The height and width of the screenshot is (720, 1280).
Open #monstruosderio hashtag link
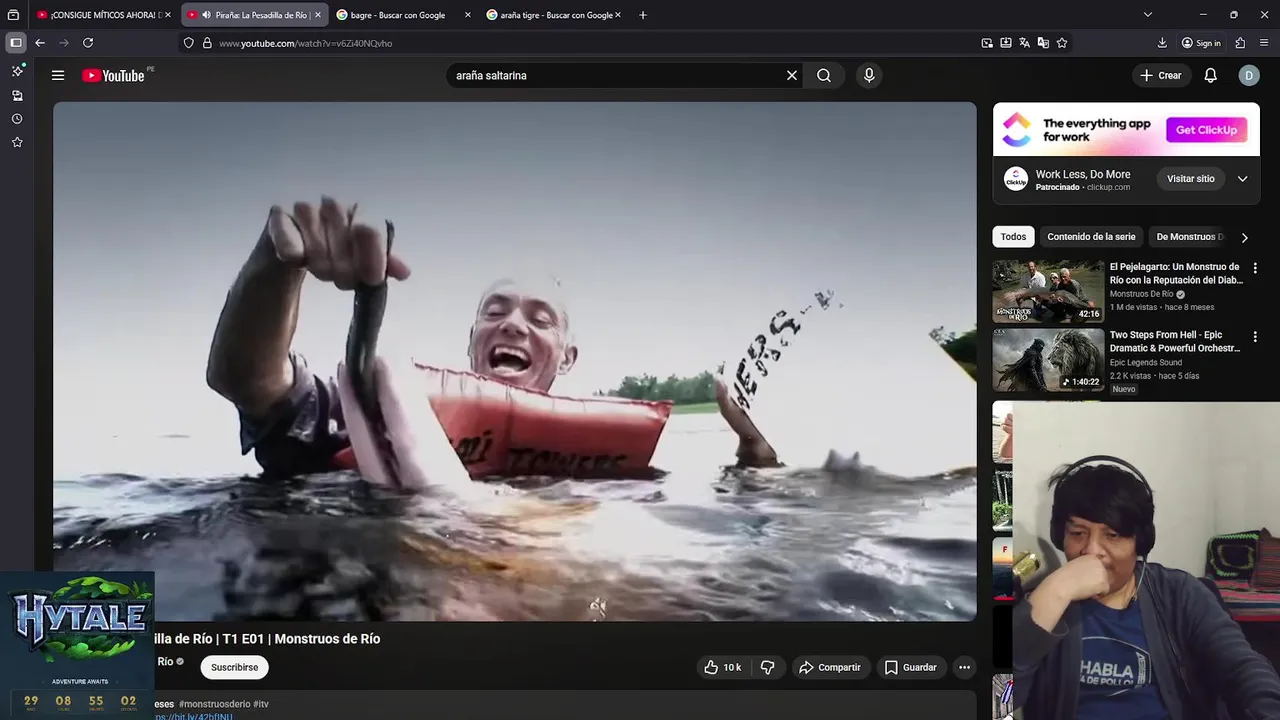(x=214, y=704)
